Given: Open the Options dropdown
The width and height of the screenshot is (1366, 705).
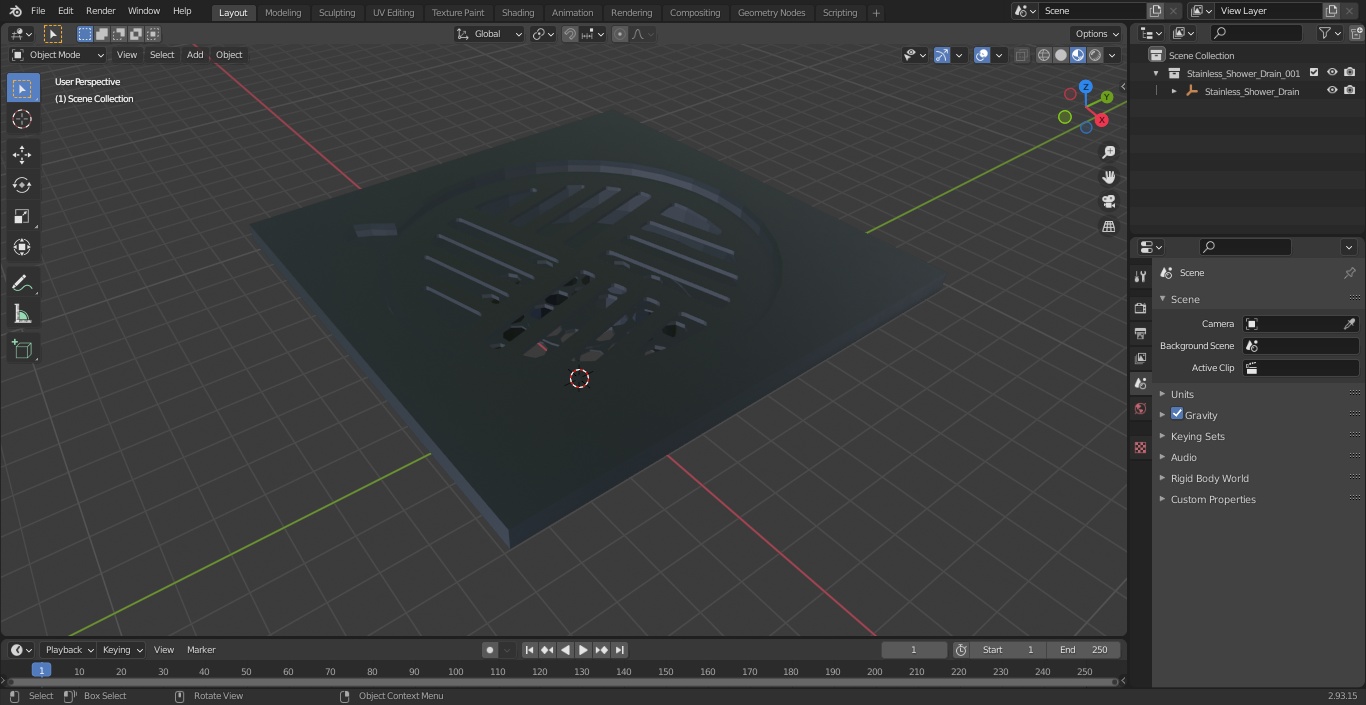Looking at the screenshot, I should (1097, 34).
